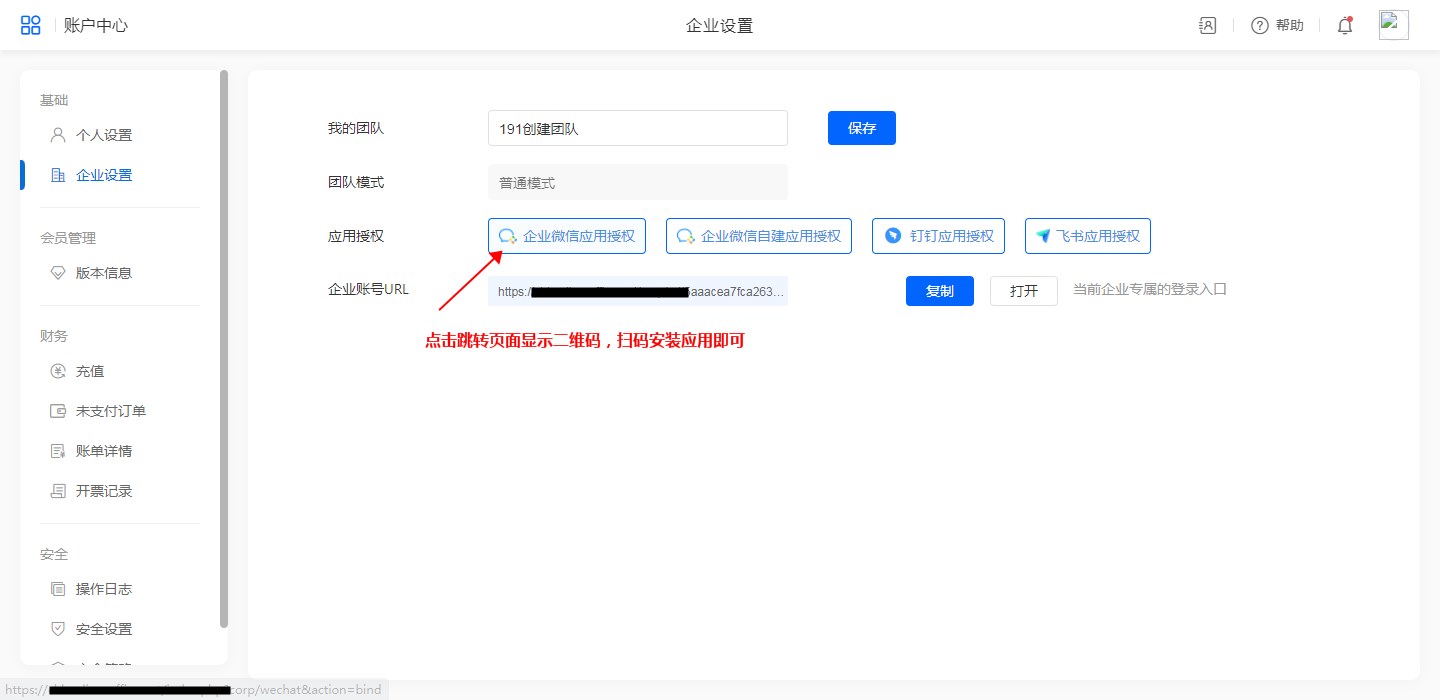Open the contacts icon in header
1440x700 pixels.
tap(1207, 26)
